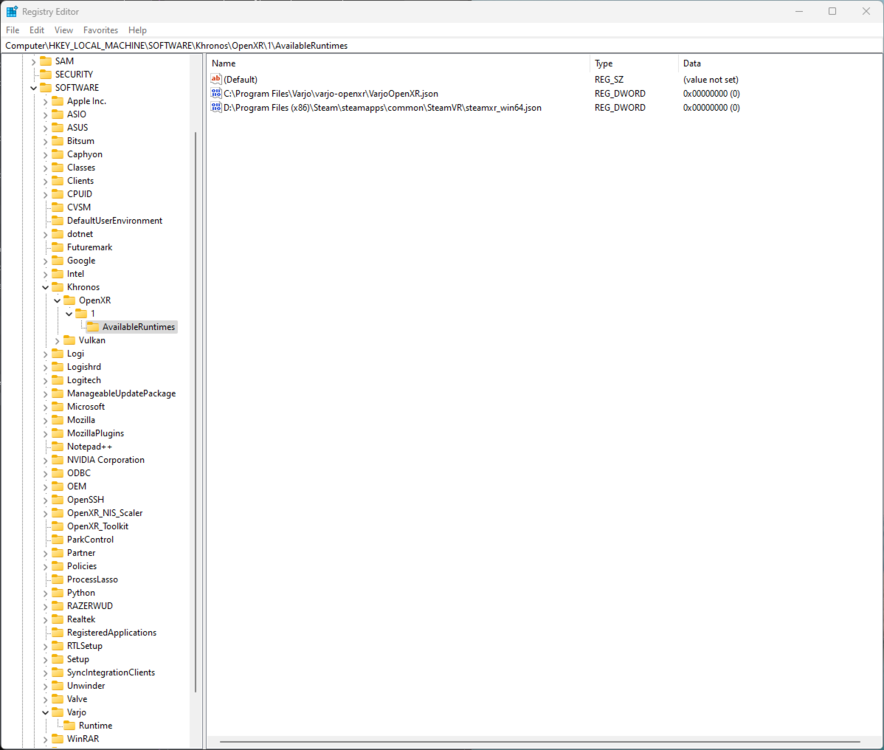The width and height of the screenshot is (884, 750).
Task: Click the NVIDIA Corporation folder icon
Action: 58,460
